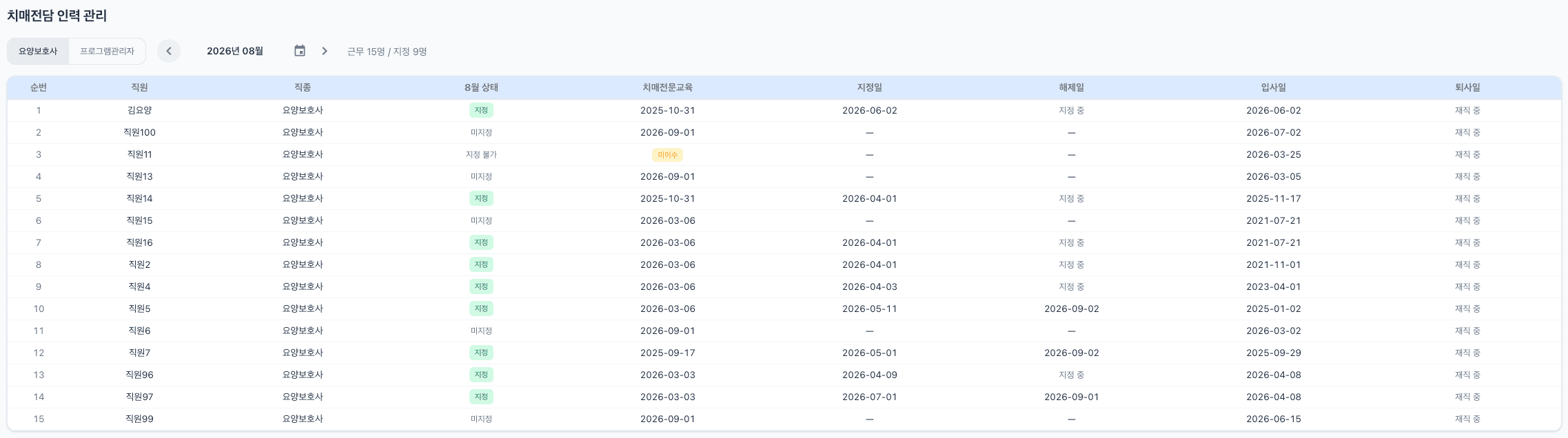Select employee 김요양 in the table
This screenshot has height=438, width=1568.
139,110
